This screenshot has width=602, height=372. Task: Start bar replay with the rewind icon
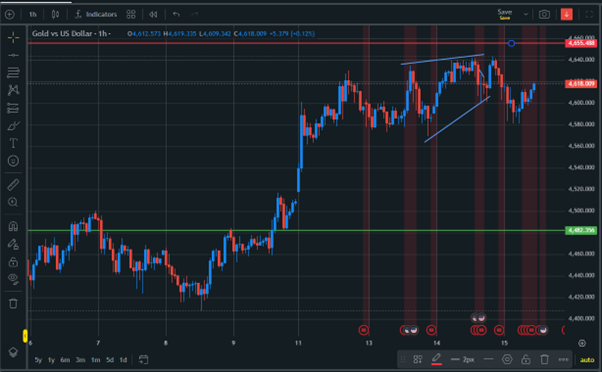point(153,15)
